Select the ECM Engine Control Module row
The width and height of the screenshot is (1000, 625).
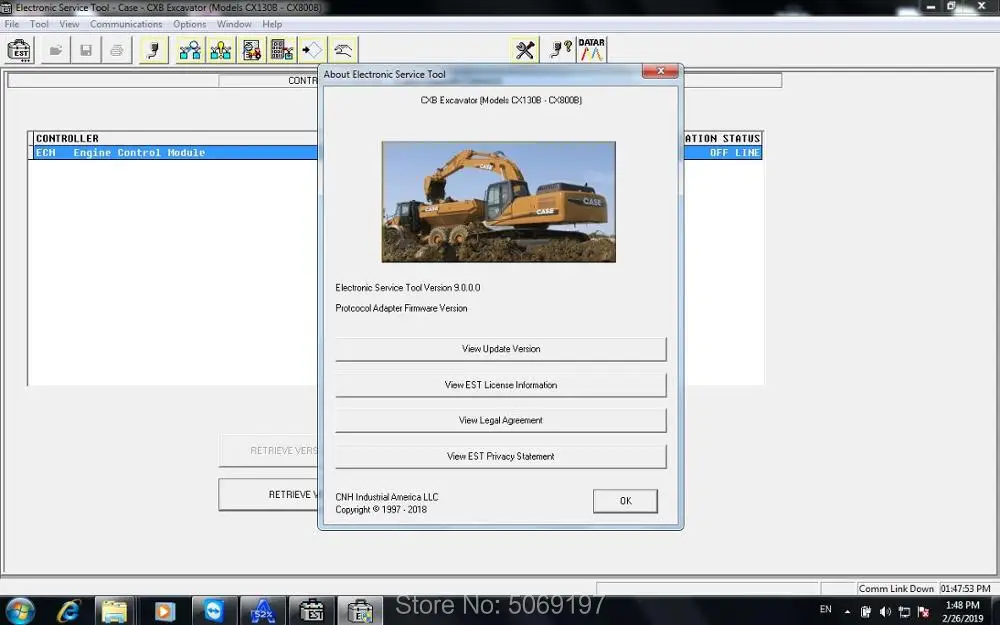[395, 153]
